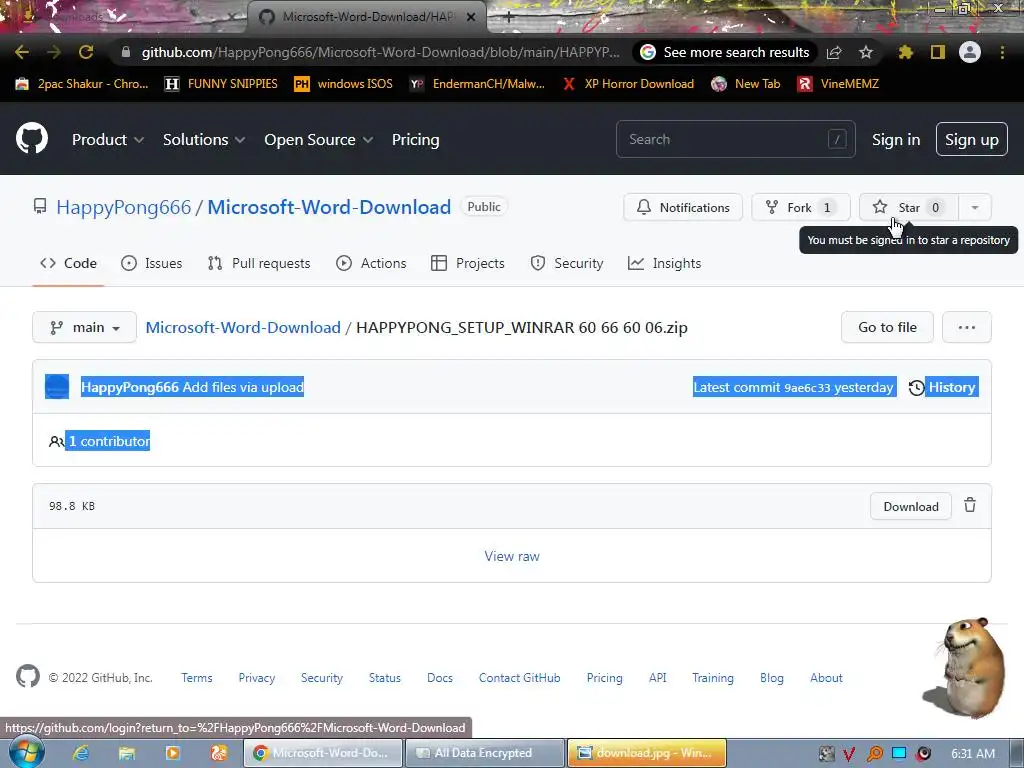This screenshot has width=1024, height=768.
Task: Focus the GitHub Search field
Action: tap(735, 139)
